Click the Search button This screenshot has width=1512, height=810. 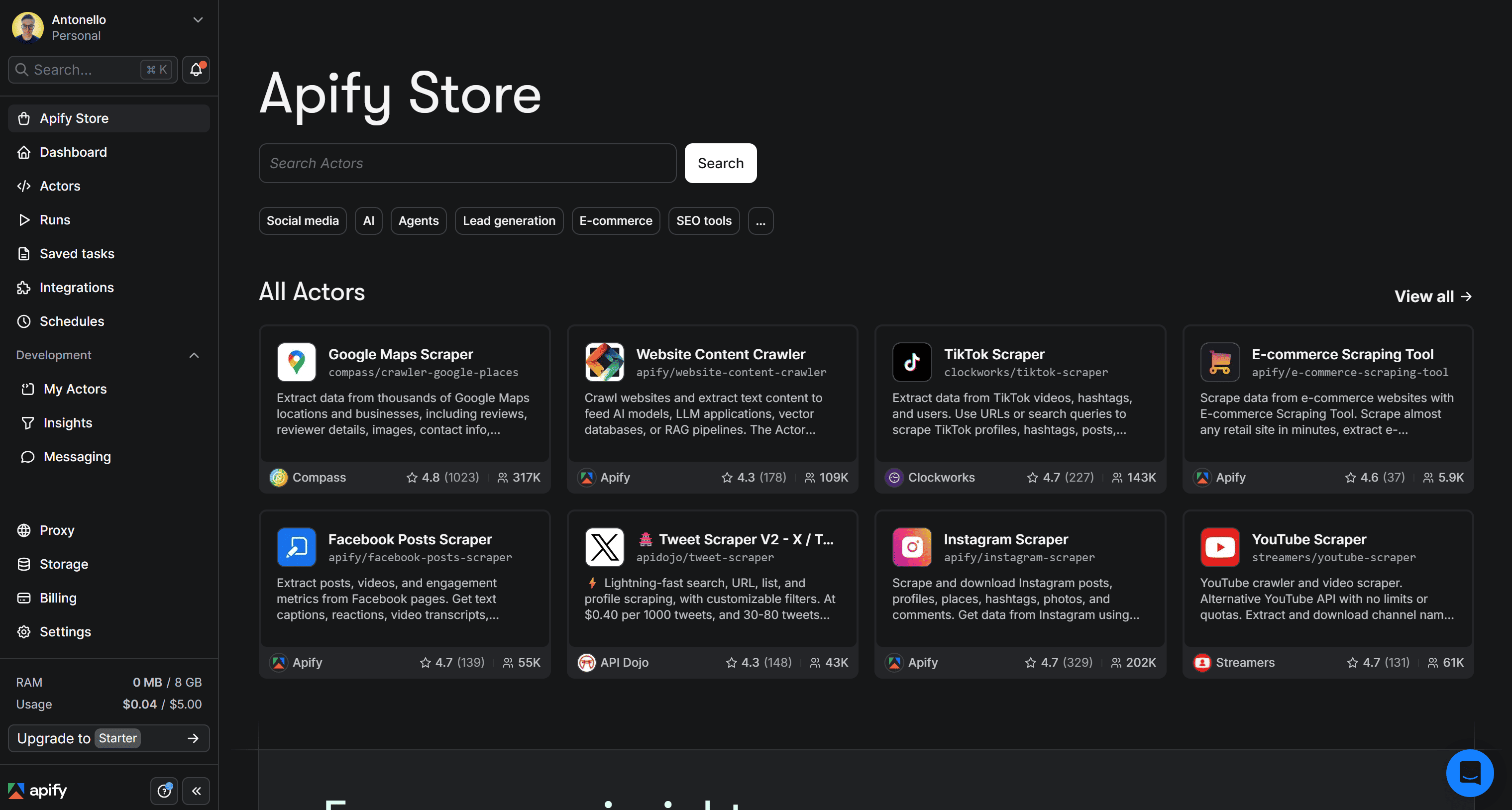(x=720, y=163)
